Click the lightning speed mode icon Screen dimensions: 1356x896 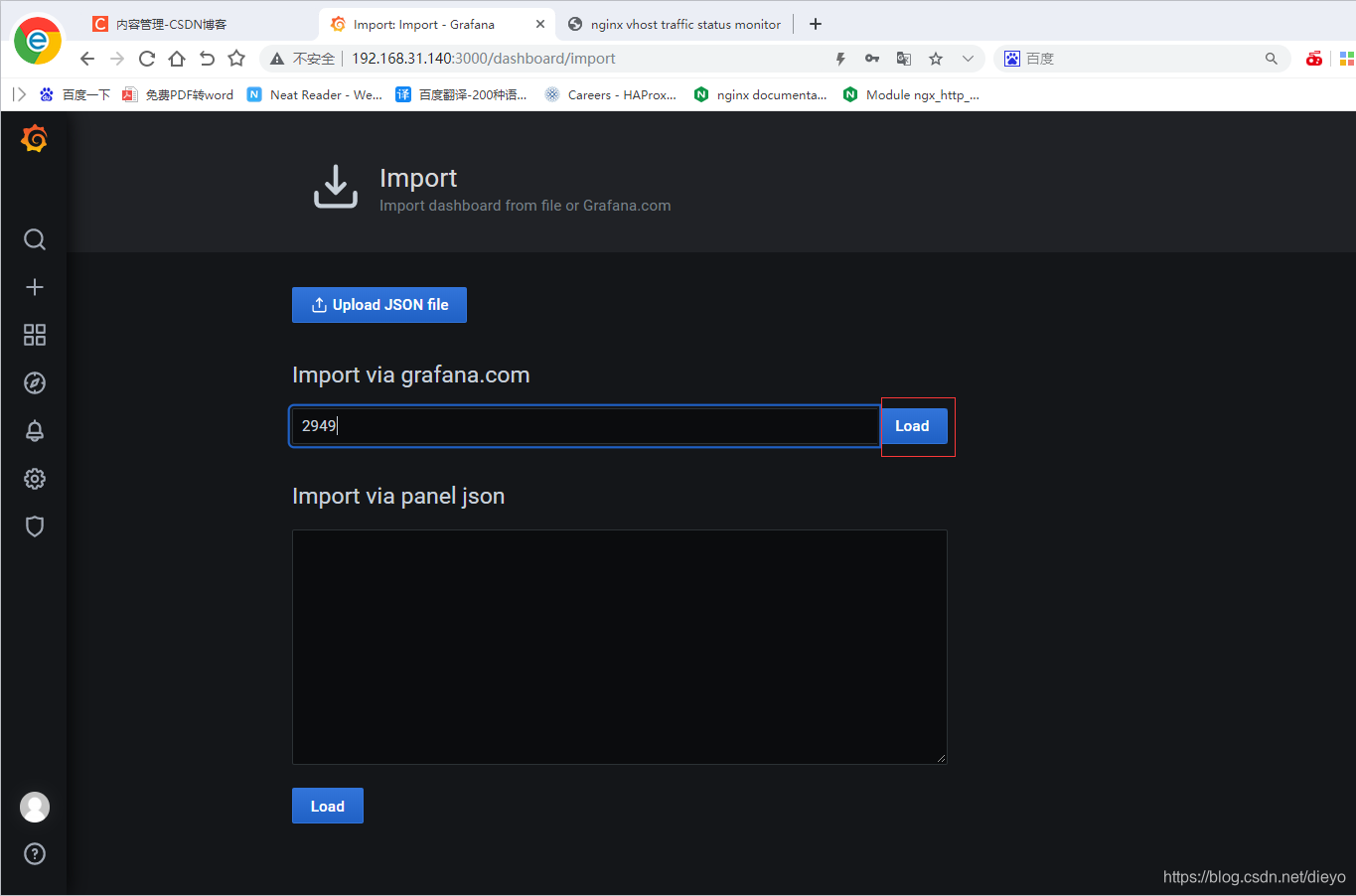840,59
